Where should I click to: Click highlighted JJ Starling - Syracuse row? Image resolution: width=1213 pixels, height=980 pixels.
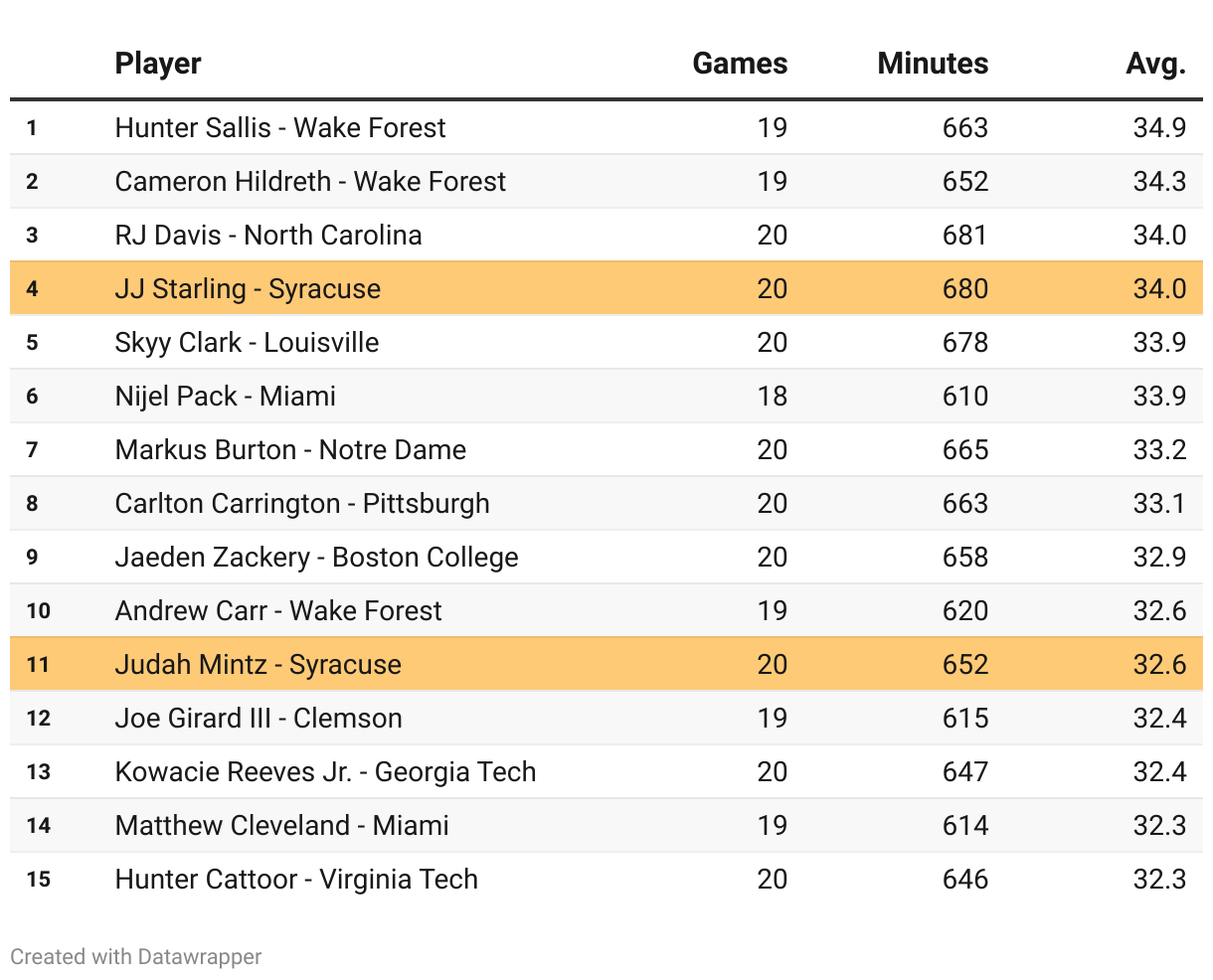click(x=248, y=289)
